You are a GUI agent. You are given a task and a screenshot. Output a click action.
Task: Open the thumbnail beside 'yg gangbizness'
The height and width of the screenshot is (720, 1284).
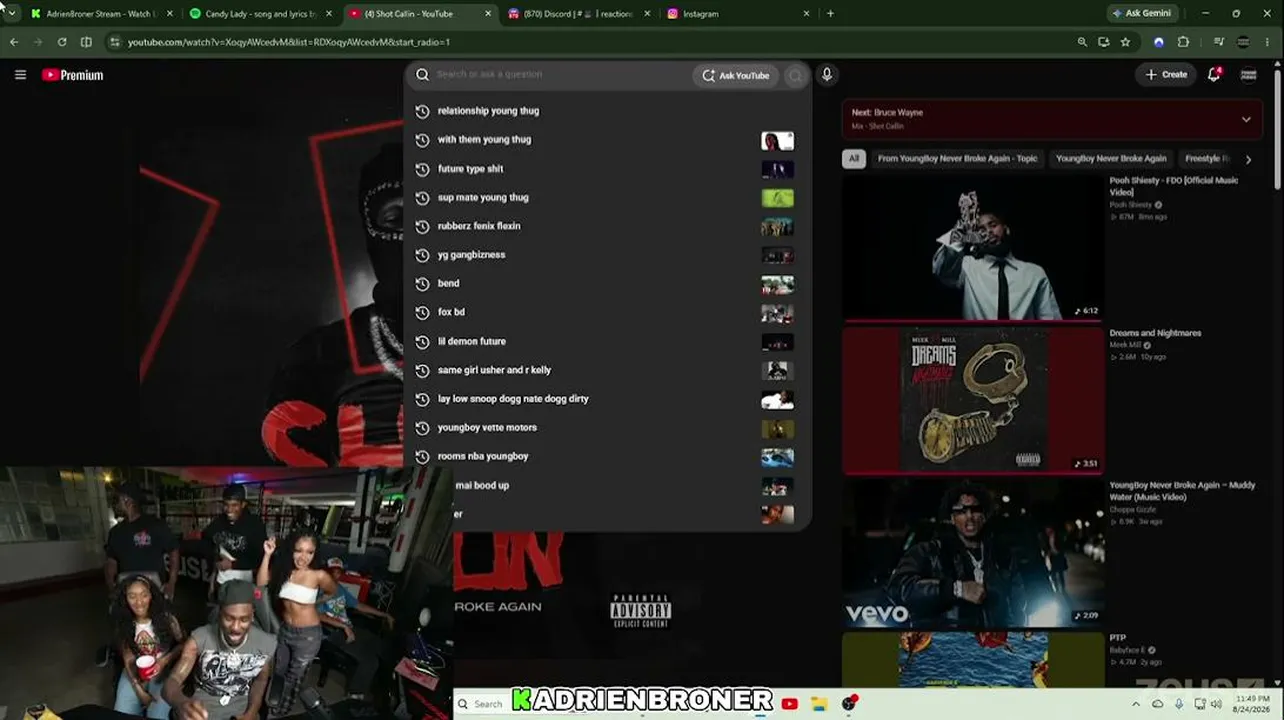tap(777, 255)
